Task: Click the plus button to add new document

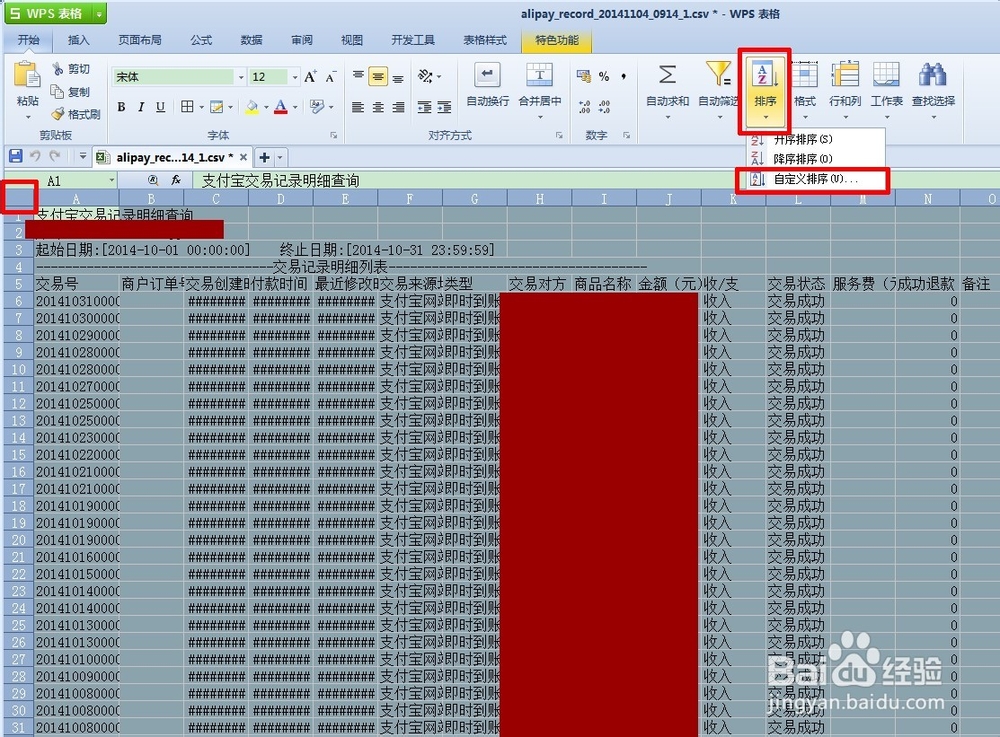Action: pos(264,157)
